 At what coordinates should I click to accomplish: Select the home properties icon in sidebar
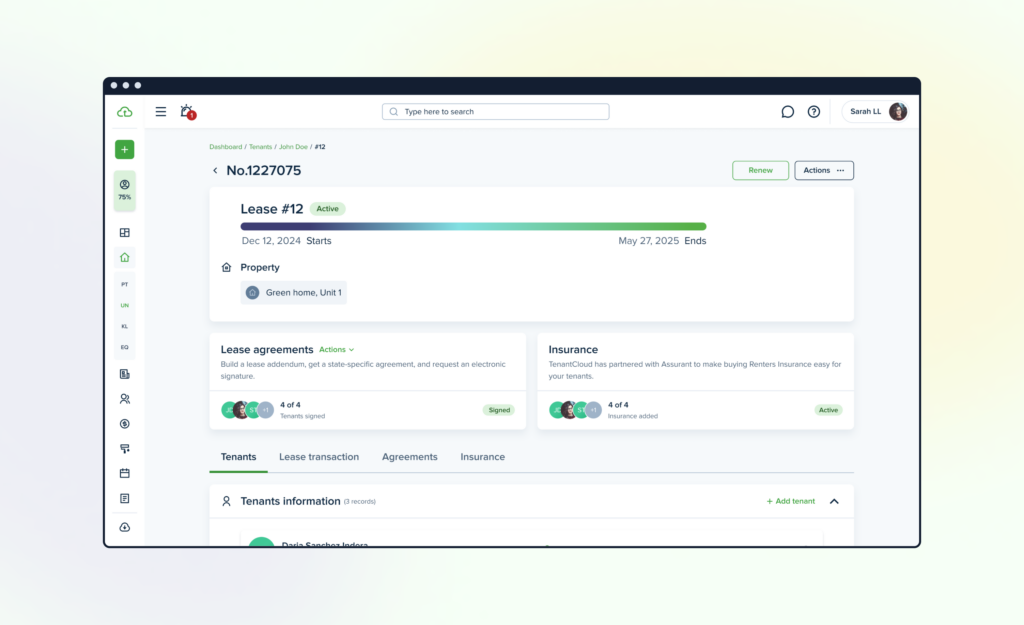(x=125, y=257)
